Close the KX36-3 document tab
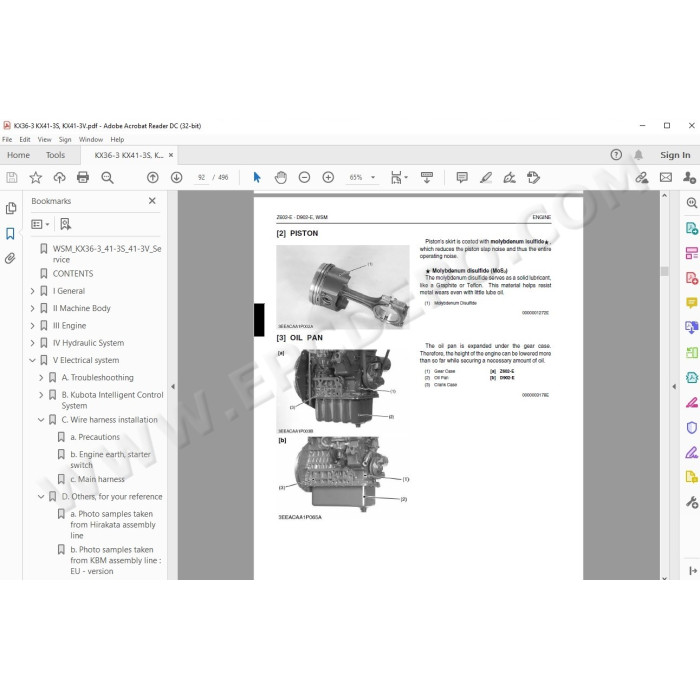The height and width of the screenshot is (700, 700). (x=171, y=155)
